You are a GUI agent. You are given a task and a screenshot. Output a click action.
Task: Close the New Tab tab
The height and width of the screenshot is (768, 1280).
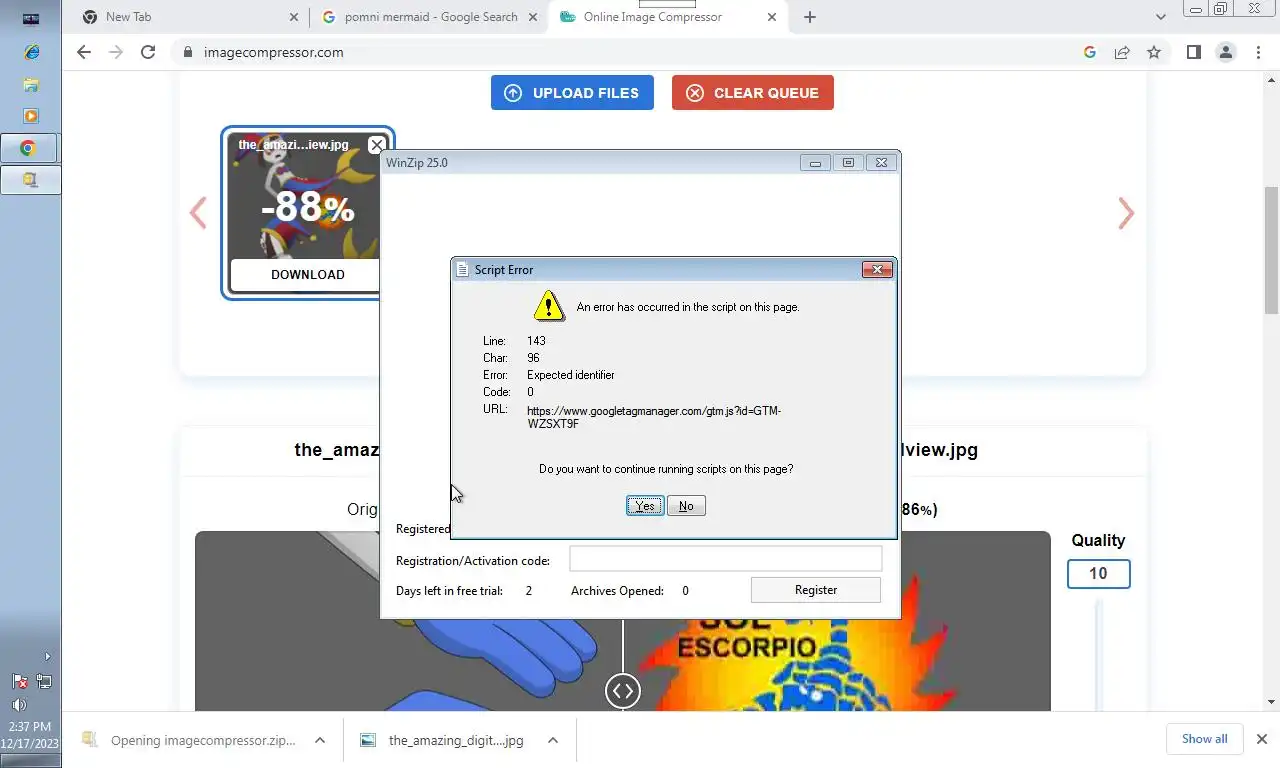click(x=293, y=17)
